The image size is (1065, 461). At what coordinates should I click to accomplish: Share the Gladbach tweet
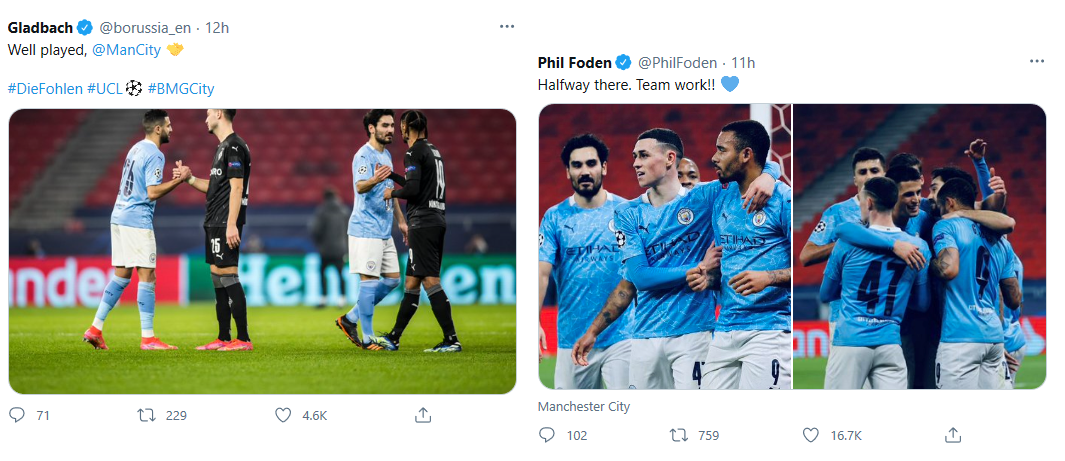[423, 415]
